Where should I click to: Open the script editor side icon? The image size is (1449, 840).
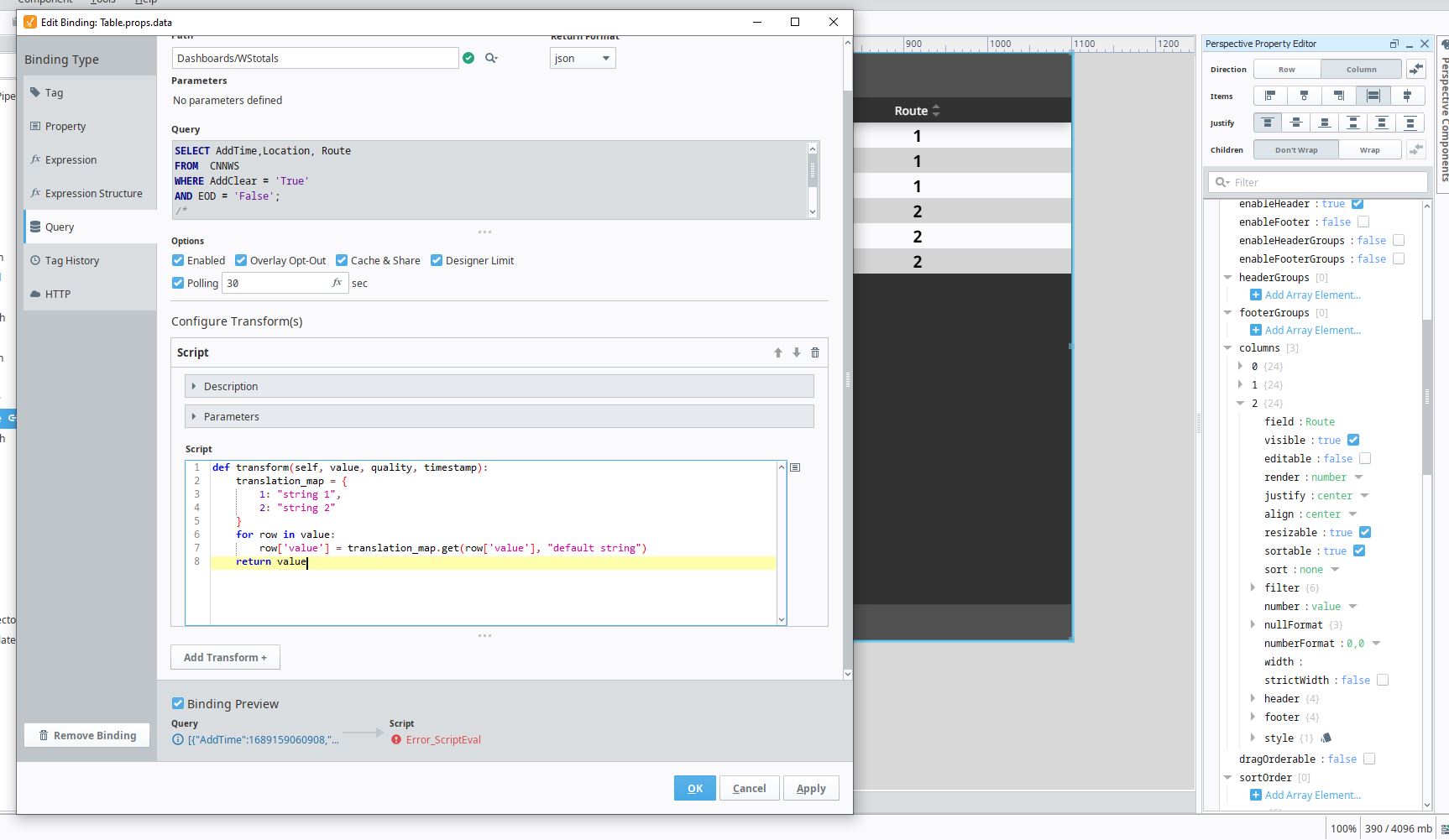click(x=795, y=467)
